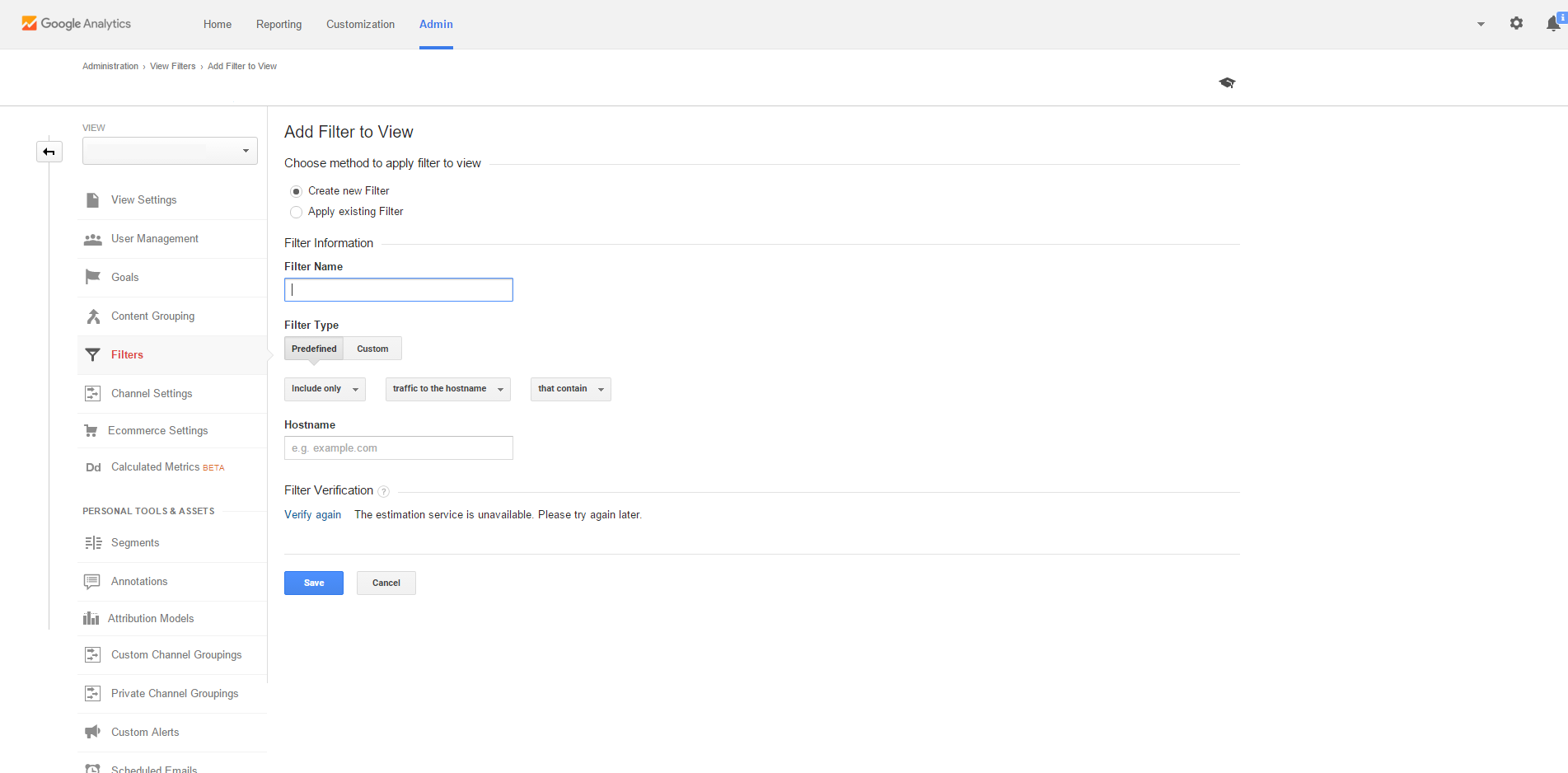Select Create new Filter radio button
This screenshot has height=773, width=1568.
[296, 191]
